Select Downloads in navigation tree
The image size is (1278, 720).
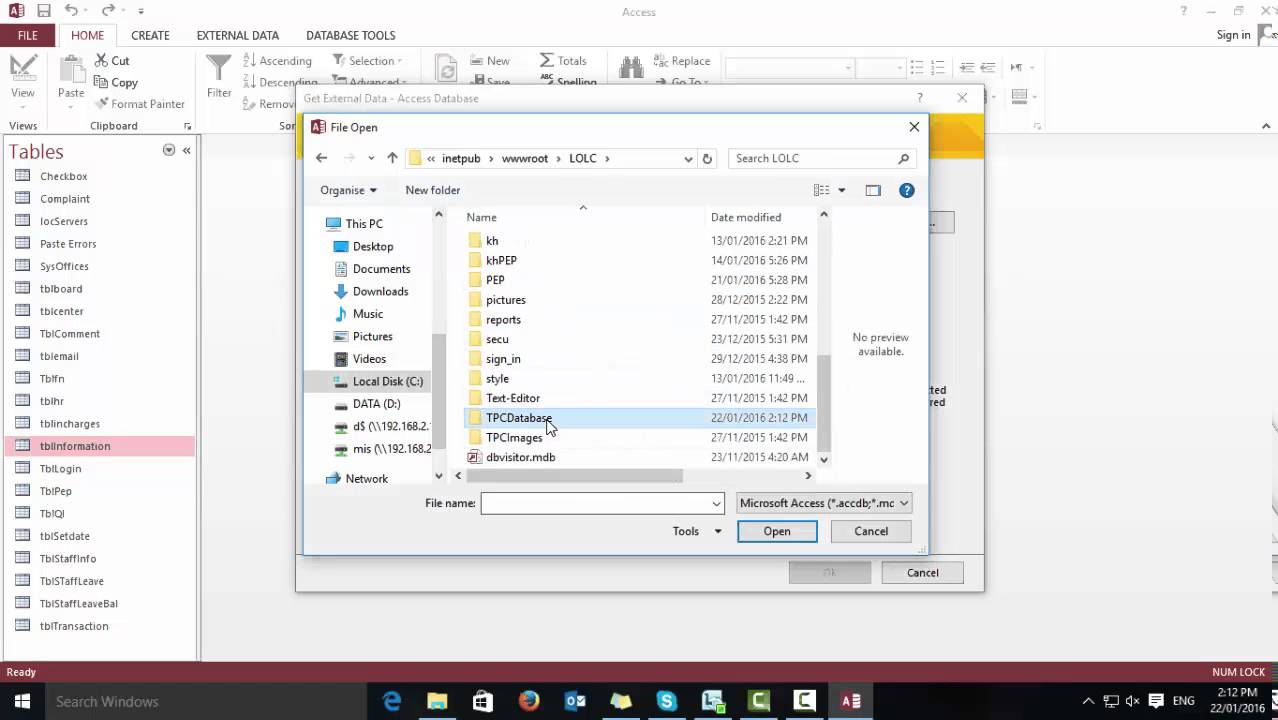coord(380,291)
